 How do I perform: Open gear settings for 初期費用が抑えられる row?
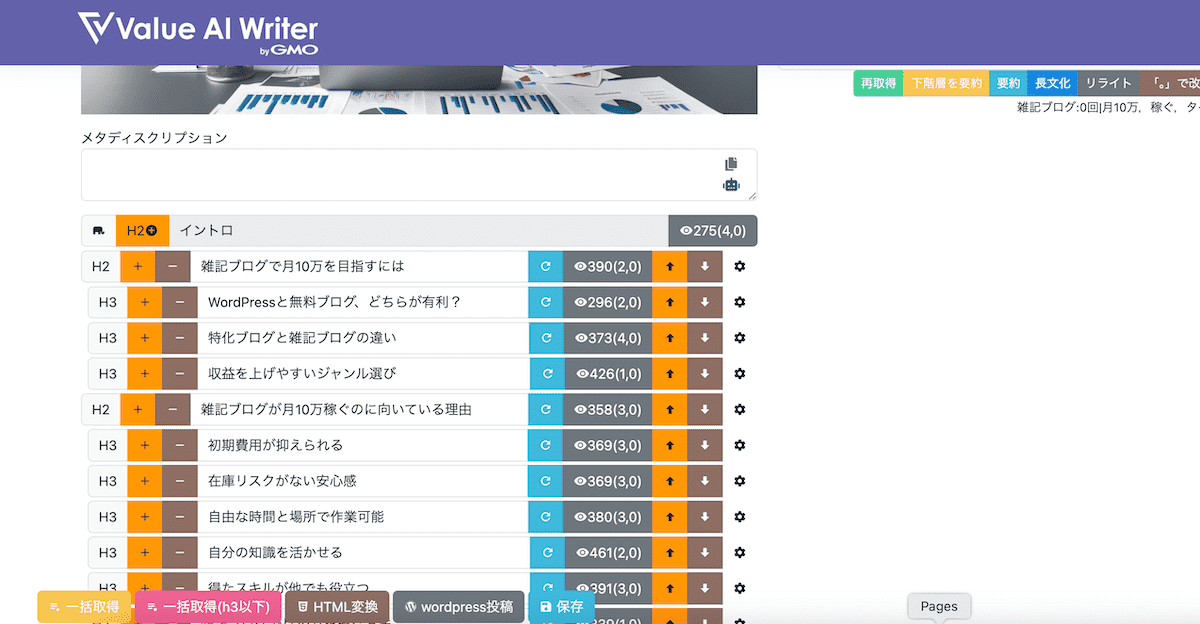(x=740, y=445)
